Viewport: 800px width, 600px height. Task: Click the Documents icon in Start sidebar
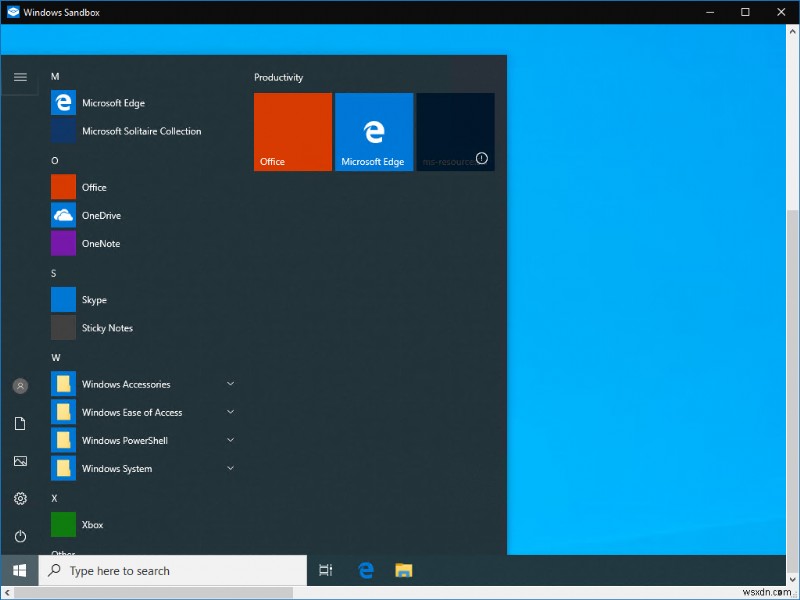19,423
